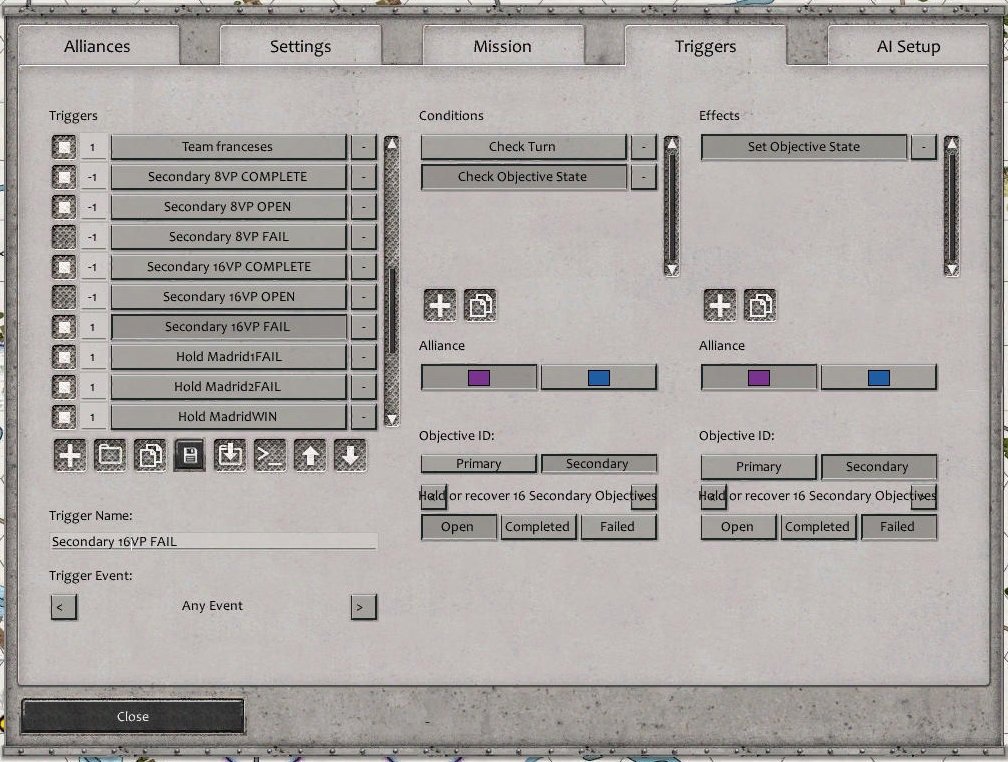Toggle checkbox for Hold MadridWIN trigger

point(64,417)
